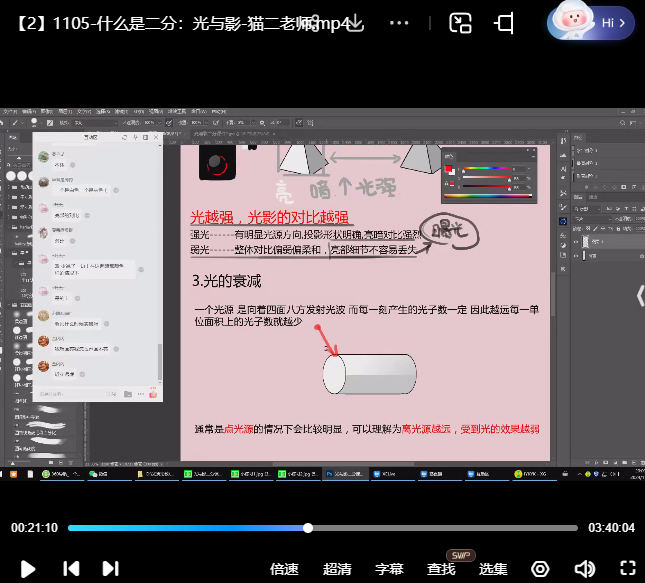
Task: Open the three-dots more options menu
Action: point(398,23)
